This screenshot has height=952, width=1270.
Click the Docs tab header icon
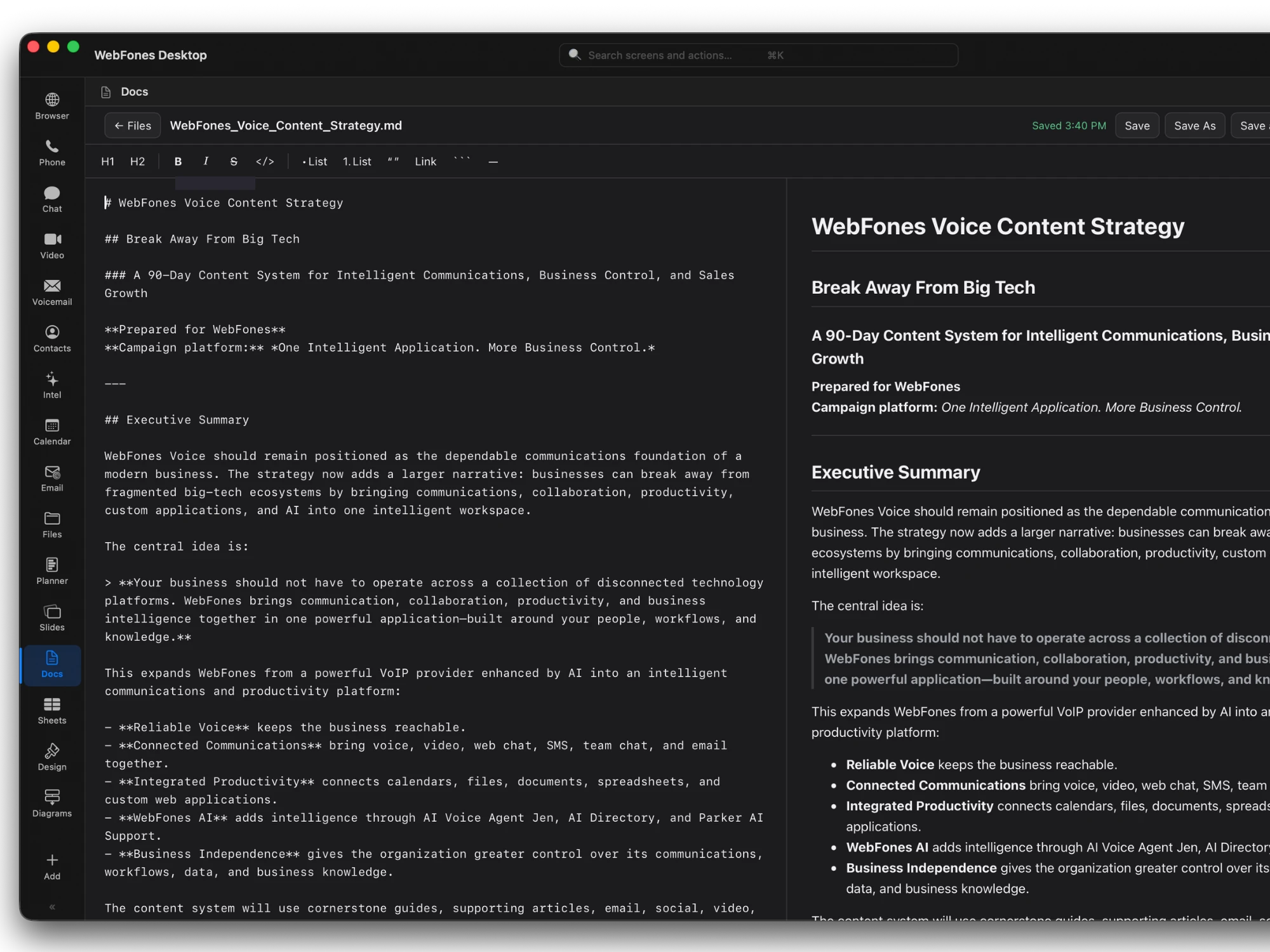coord(106,92)
